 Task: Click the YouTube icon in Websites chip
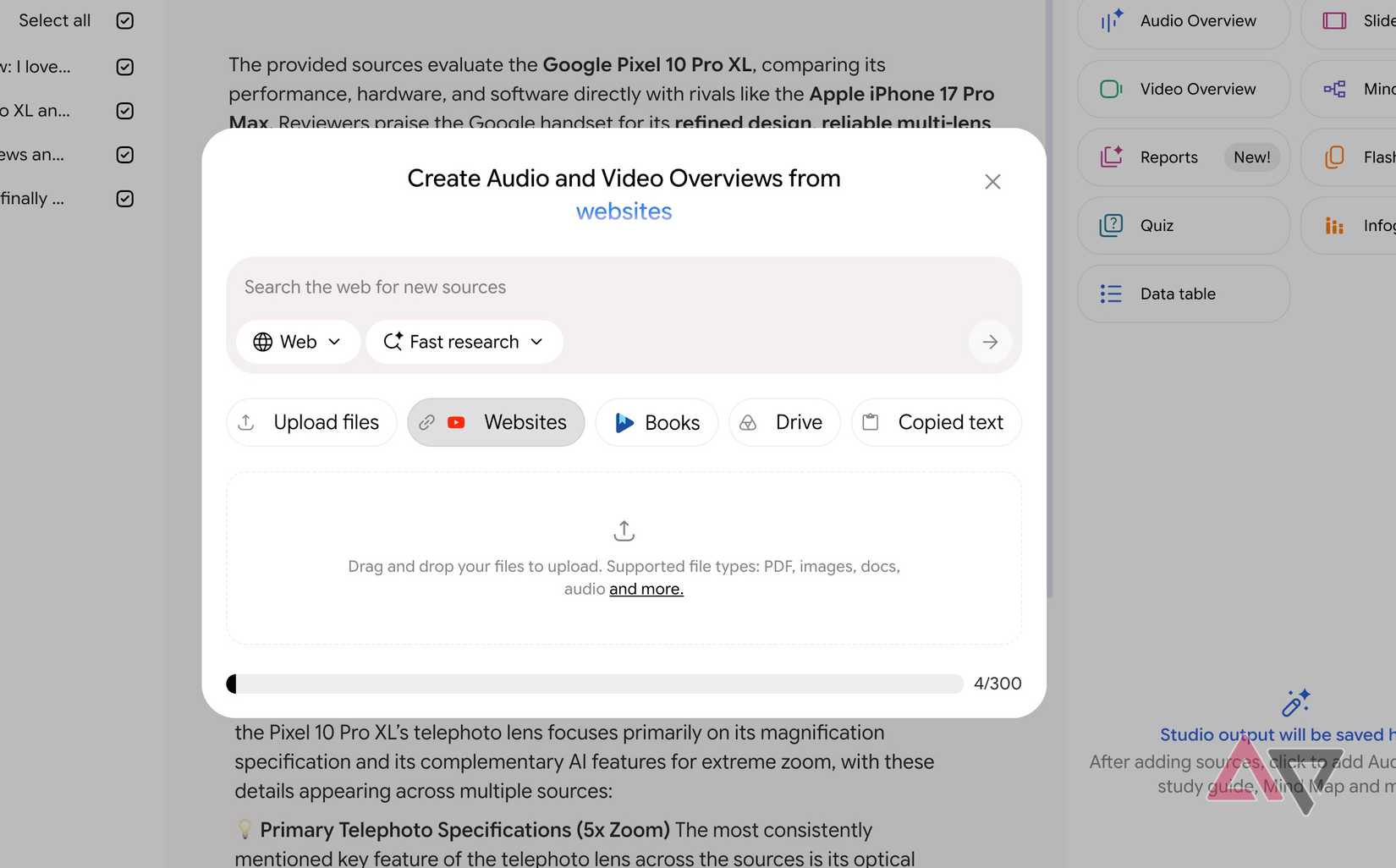click(456, 422)
